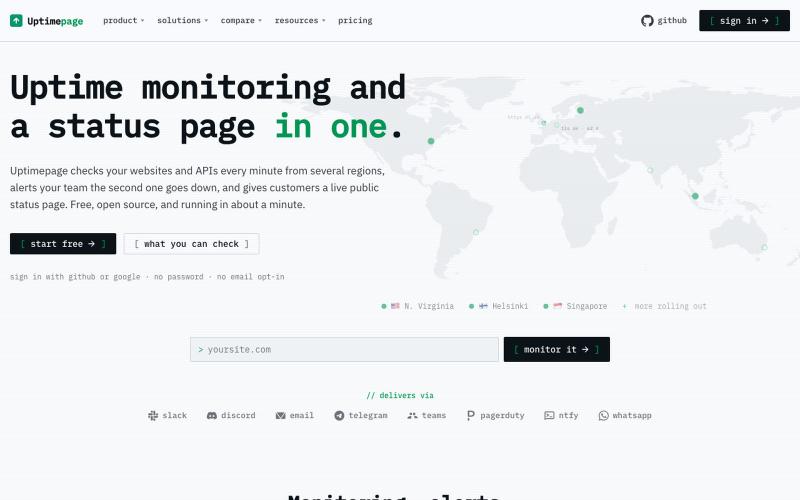Click the WhatsApp icon

point(604,415)
